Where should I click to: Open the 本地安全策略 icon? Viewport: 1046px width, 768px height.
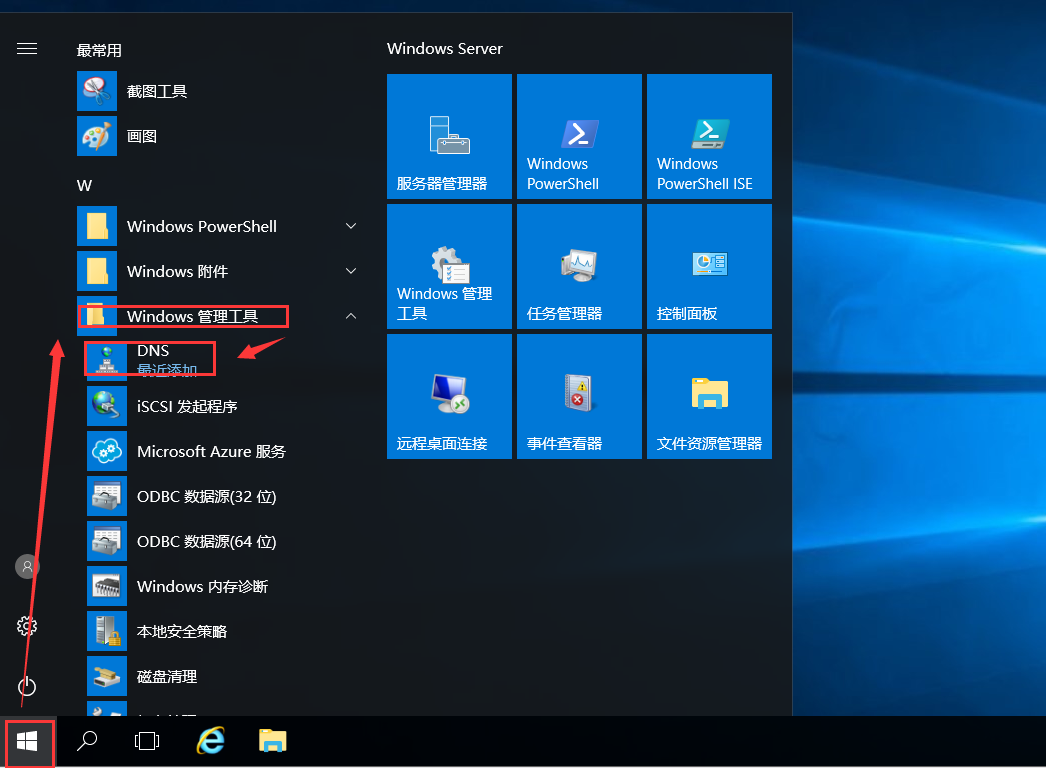[x=107, y=631]
